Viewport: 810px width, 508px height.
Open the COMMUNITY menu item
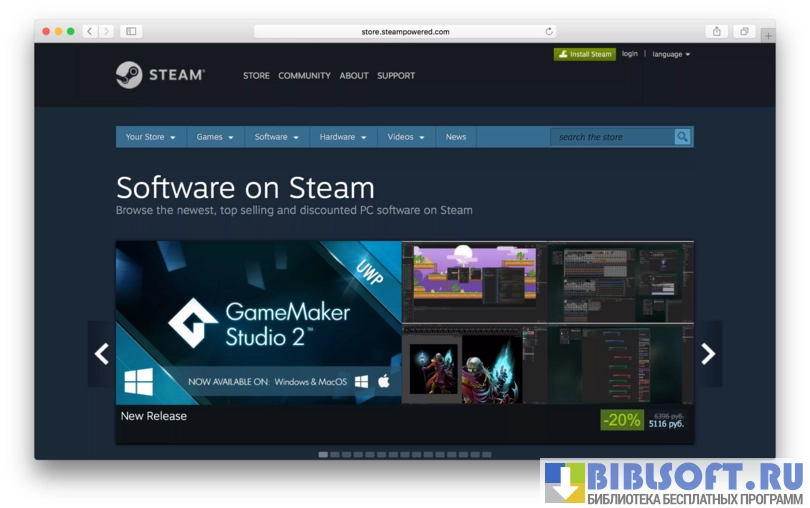pyautogui.click(x=304, y=76)
